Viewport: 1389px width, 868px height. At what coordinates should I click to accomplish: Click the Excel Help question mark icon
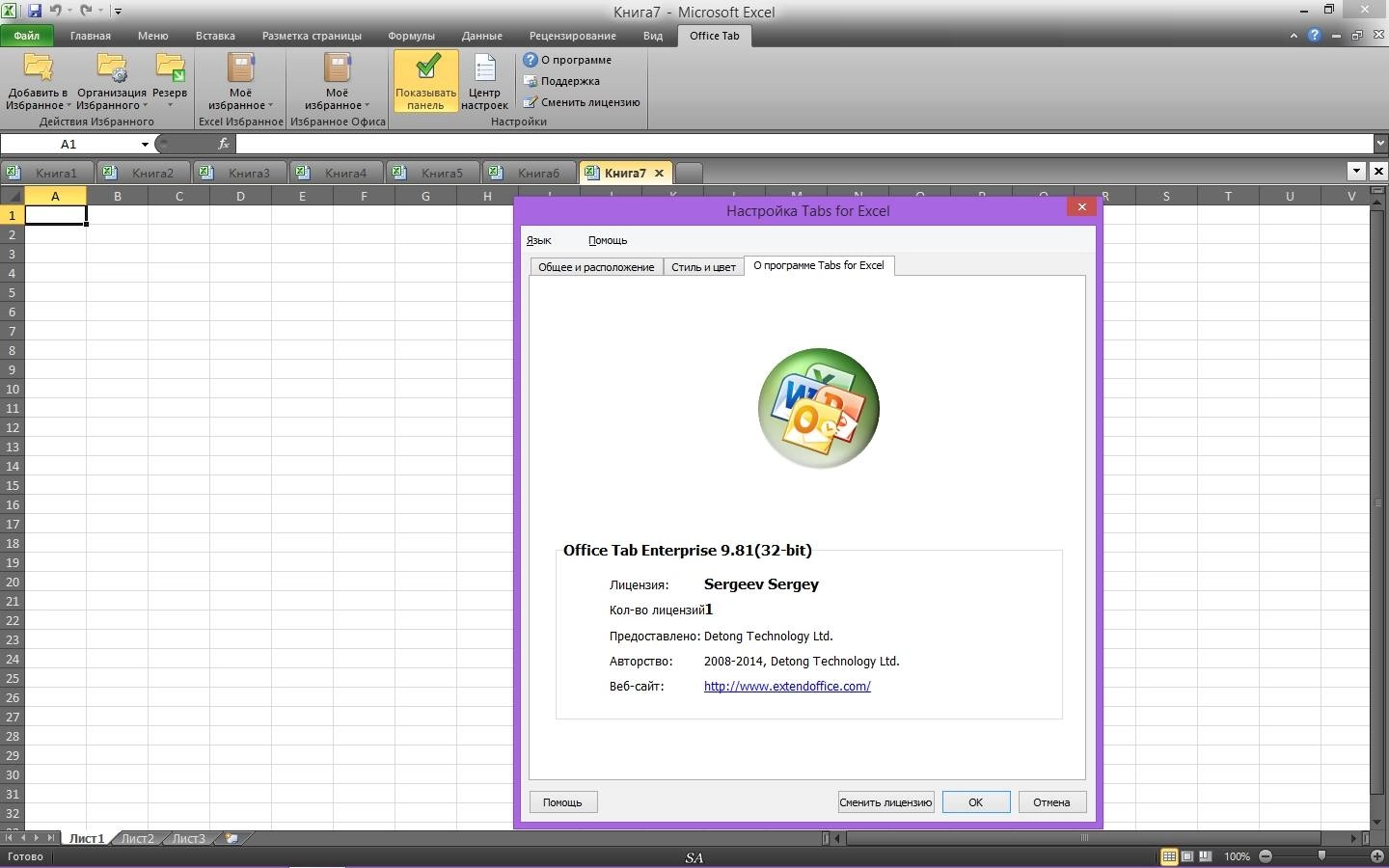pyautogui.click(x=1314, y=36)
